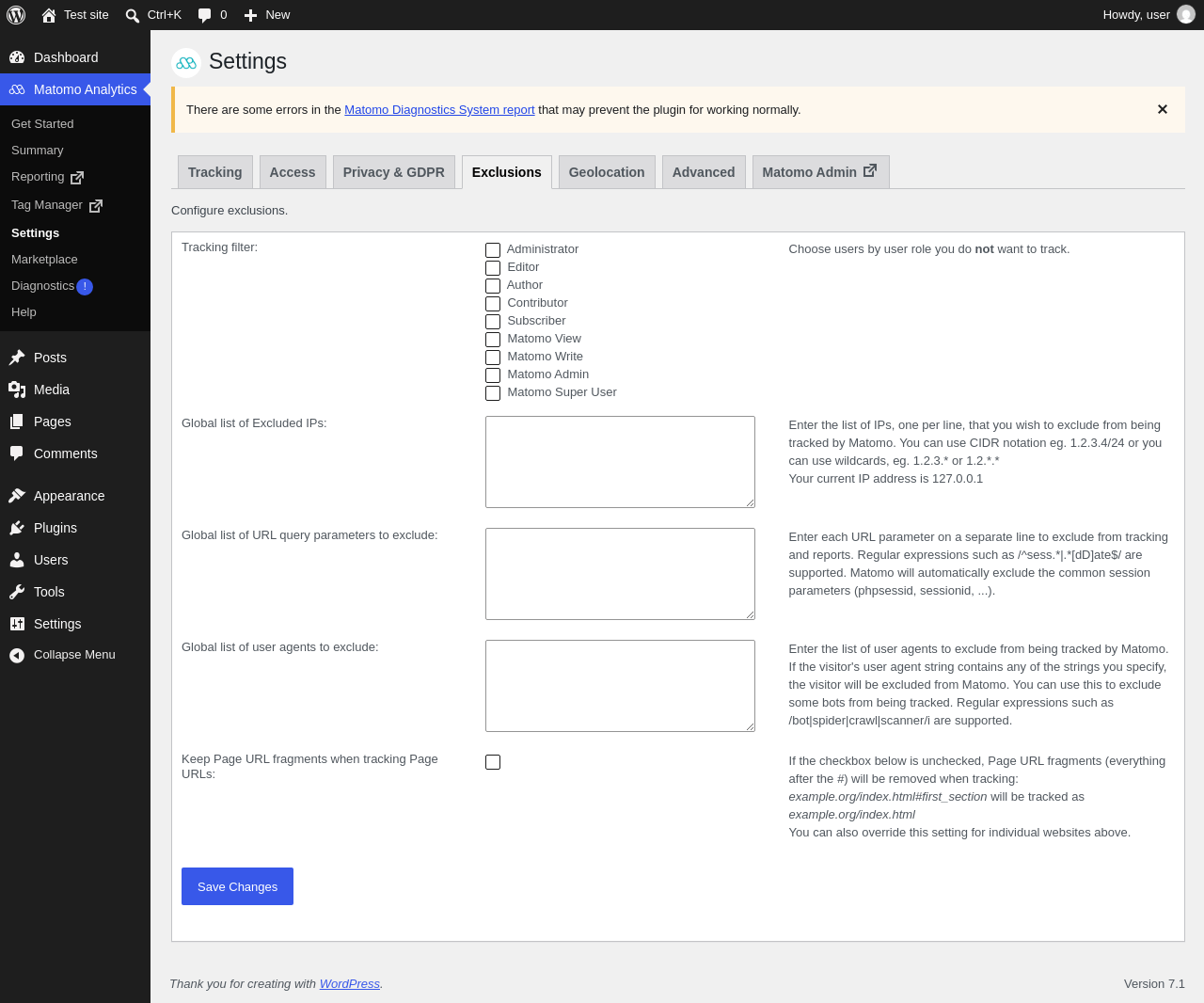The width and height of the screenshot is (1204, 1003).
Task: Focus the user agents to exclude text area
Action: point(620,686)
